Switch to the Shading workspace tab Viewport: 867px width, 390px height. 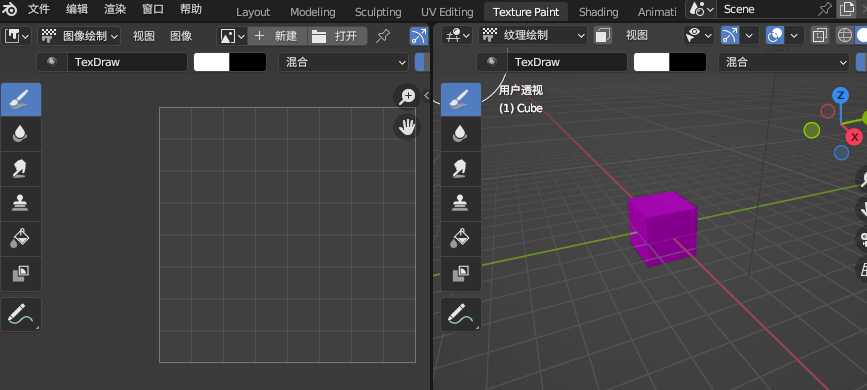598,12
